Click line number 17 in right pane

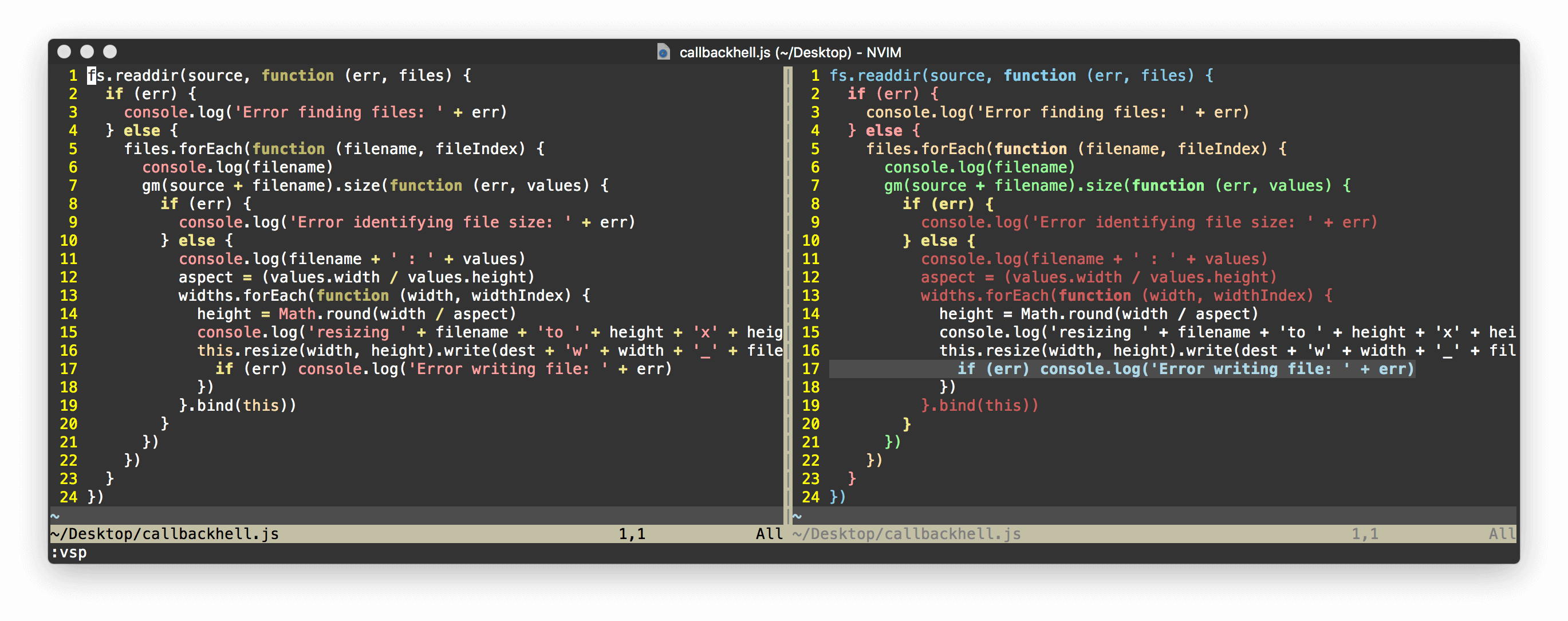click(x=810, y=369)
